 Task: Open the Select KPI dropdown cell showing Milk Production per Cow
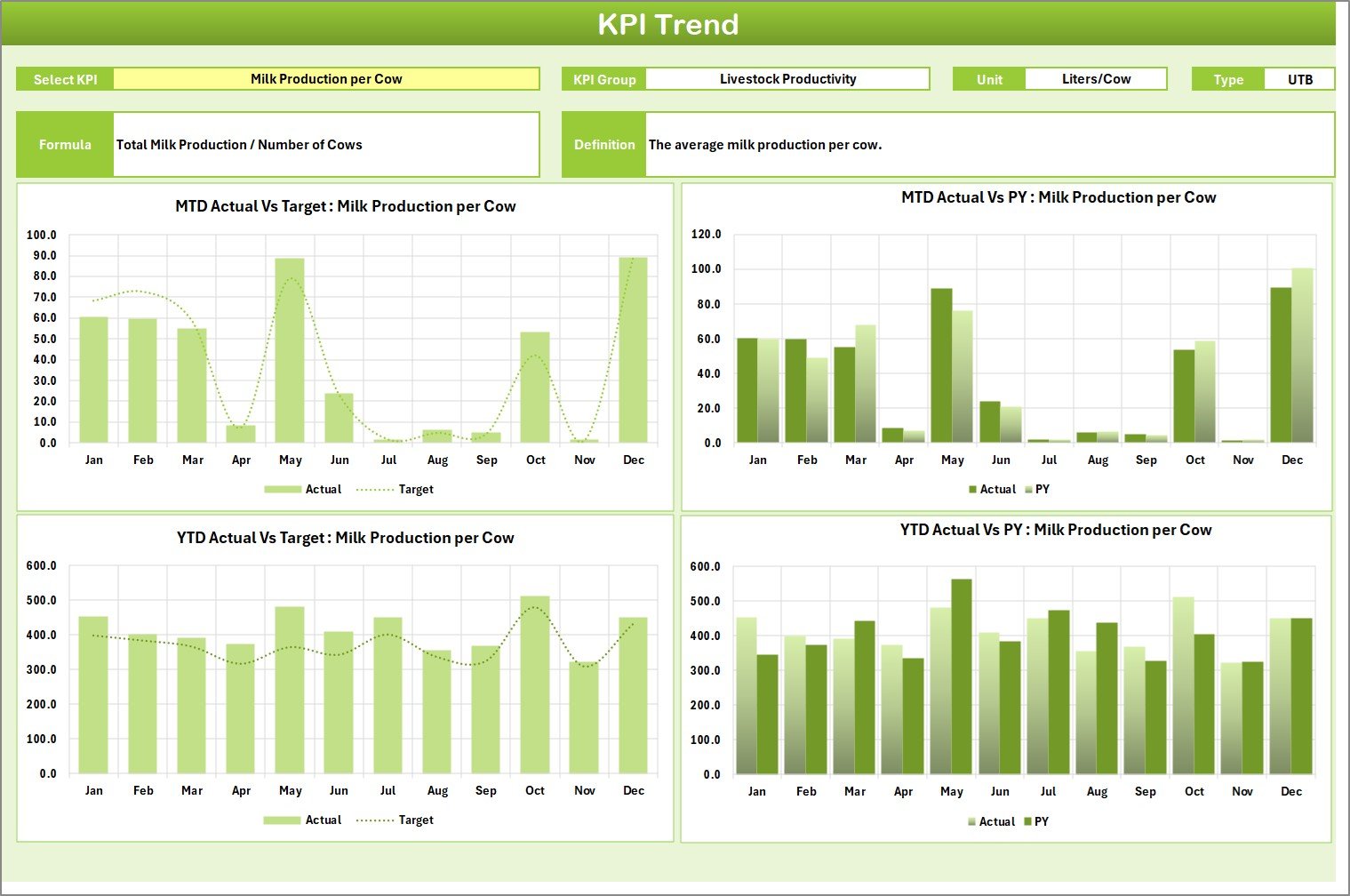click(x=326, y=79)
